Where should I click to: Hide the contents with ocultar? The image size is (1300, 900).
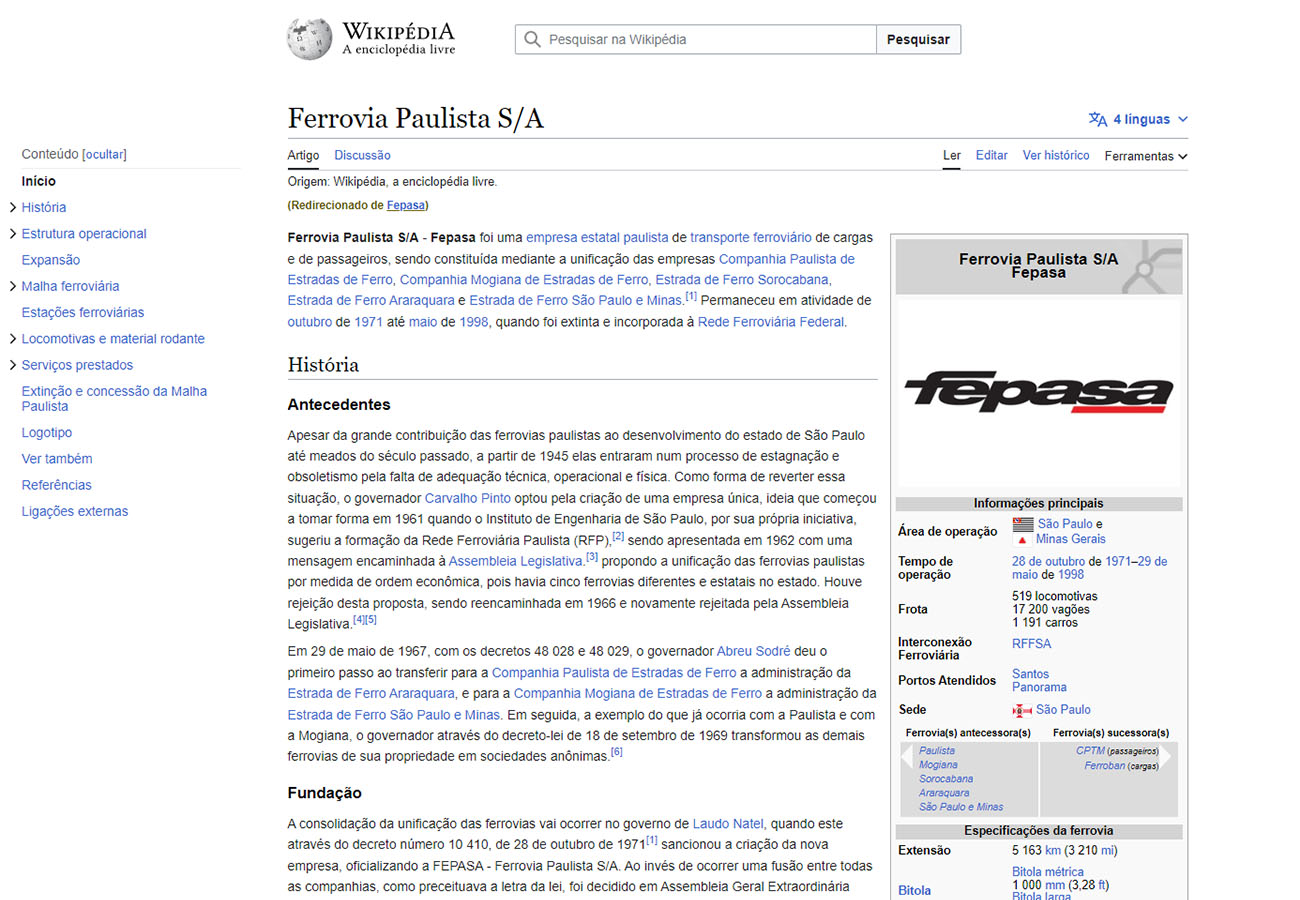click(x=104, y=154)
